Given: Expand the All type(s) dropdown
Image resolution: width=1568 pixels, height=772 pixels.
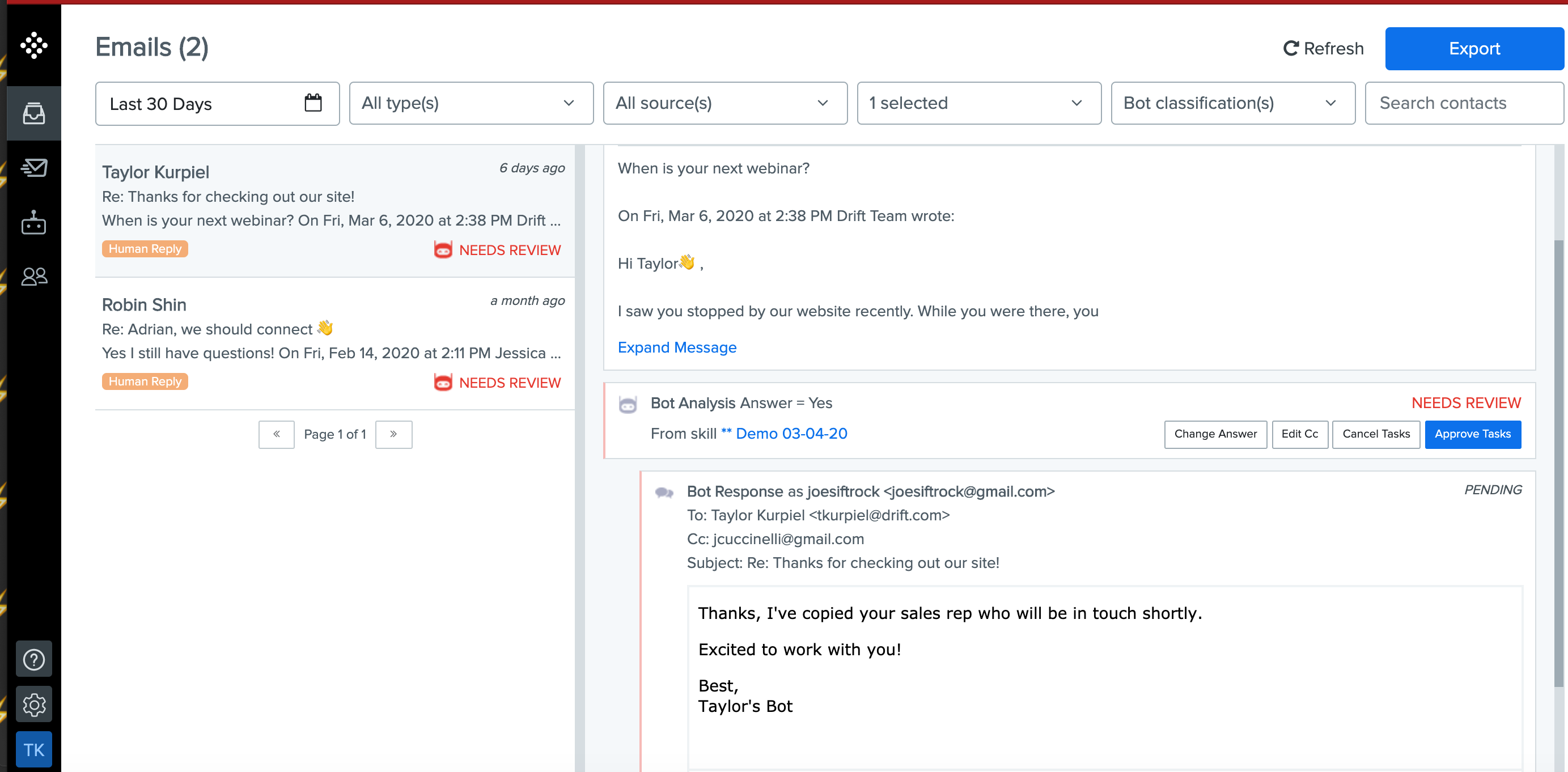Looking at the screenshot, I should (x=471, y=104).
